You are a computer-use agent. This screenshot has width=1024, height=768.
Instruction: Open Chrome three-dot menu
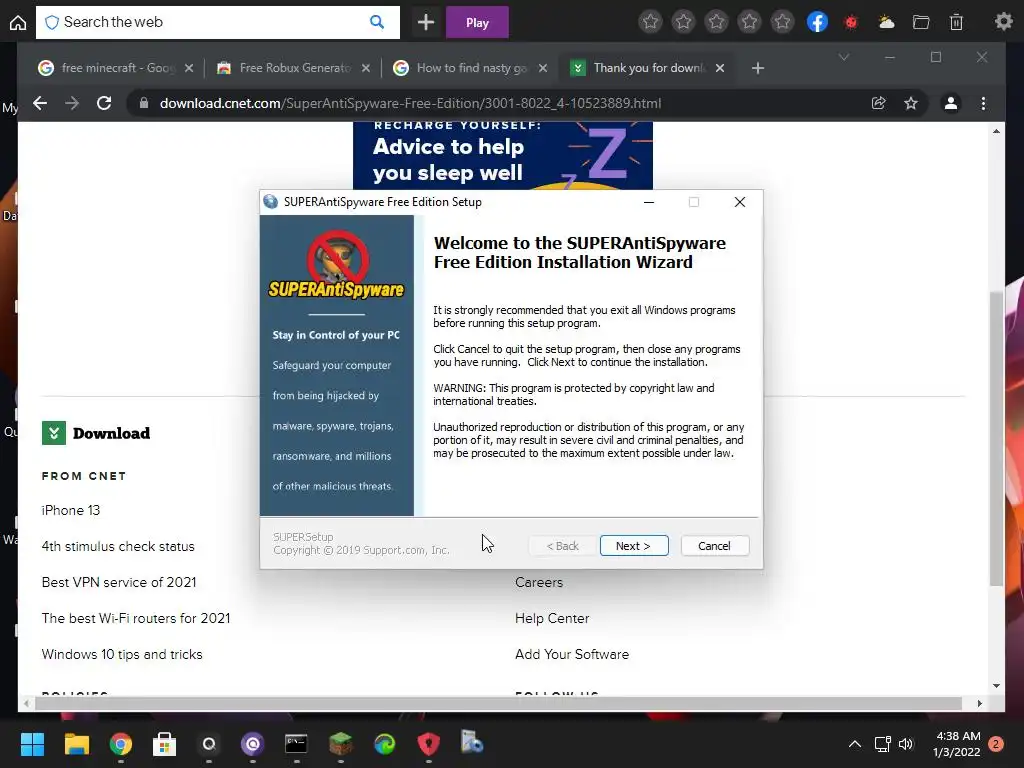click(984, 103)
